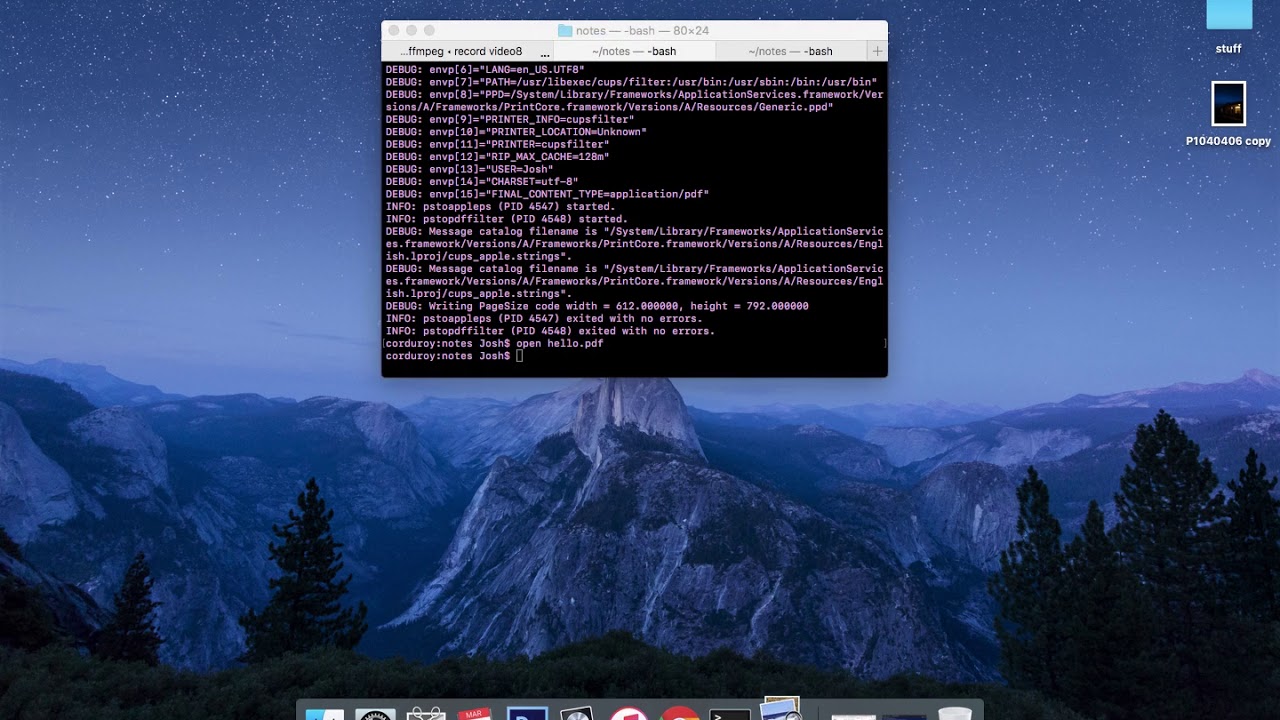Click the 'stuff' folder name label
The width and height of the screenshot is (1280, 720).
point(1228,48)
